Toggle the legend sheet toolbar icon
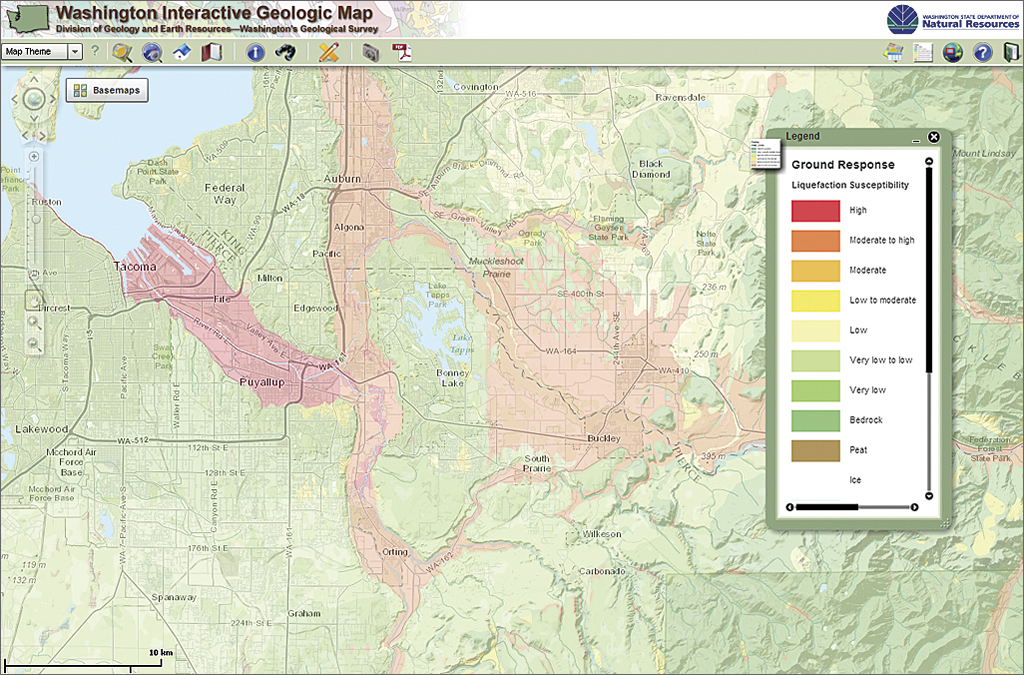Viewport: 1024px width, 675px height. [x=922, y=52]
